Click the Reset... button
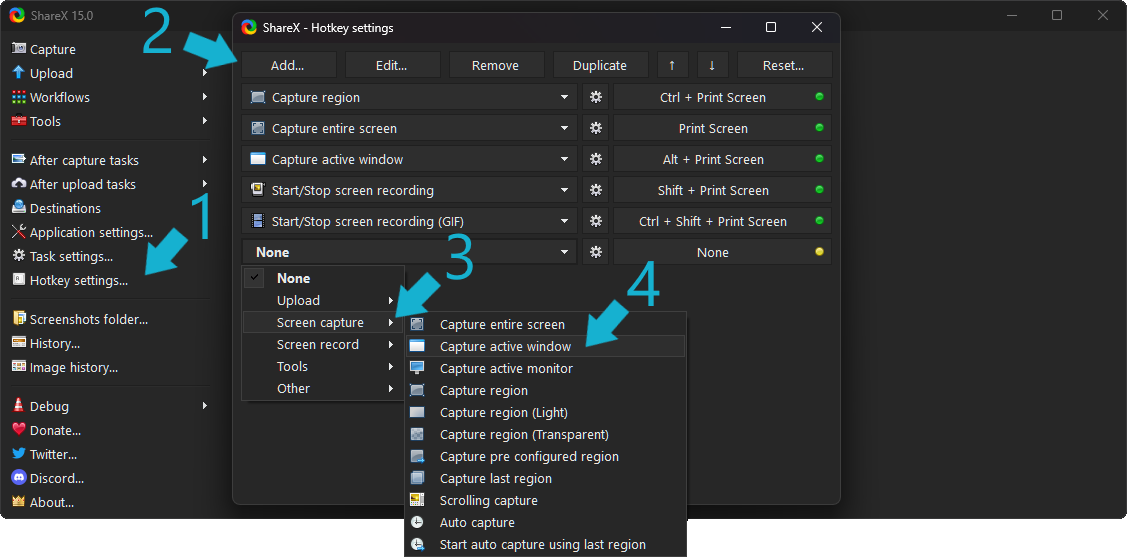This screenshot has height=557, width=1127. pos(784,65)
